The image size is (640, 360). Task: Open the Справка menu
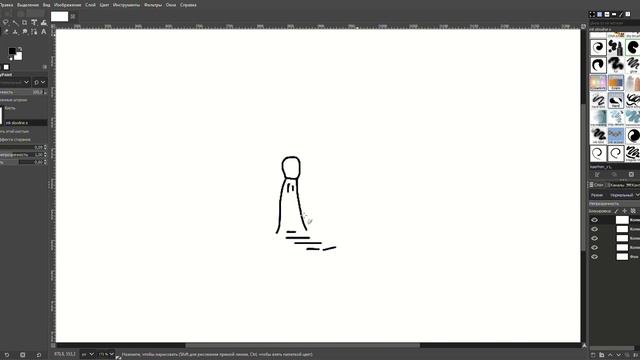tap(188, 5)
